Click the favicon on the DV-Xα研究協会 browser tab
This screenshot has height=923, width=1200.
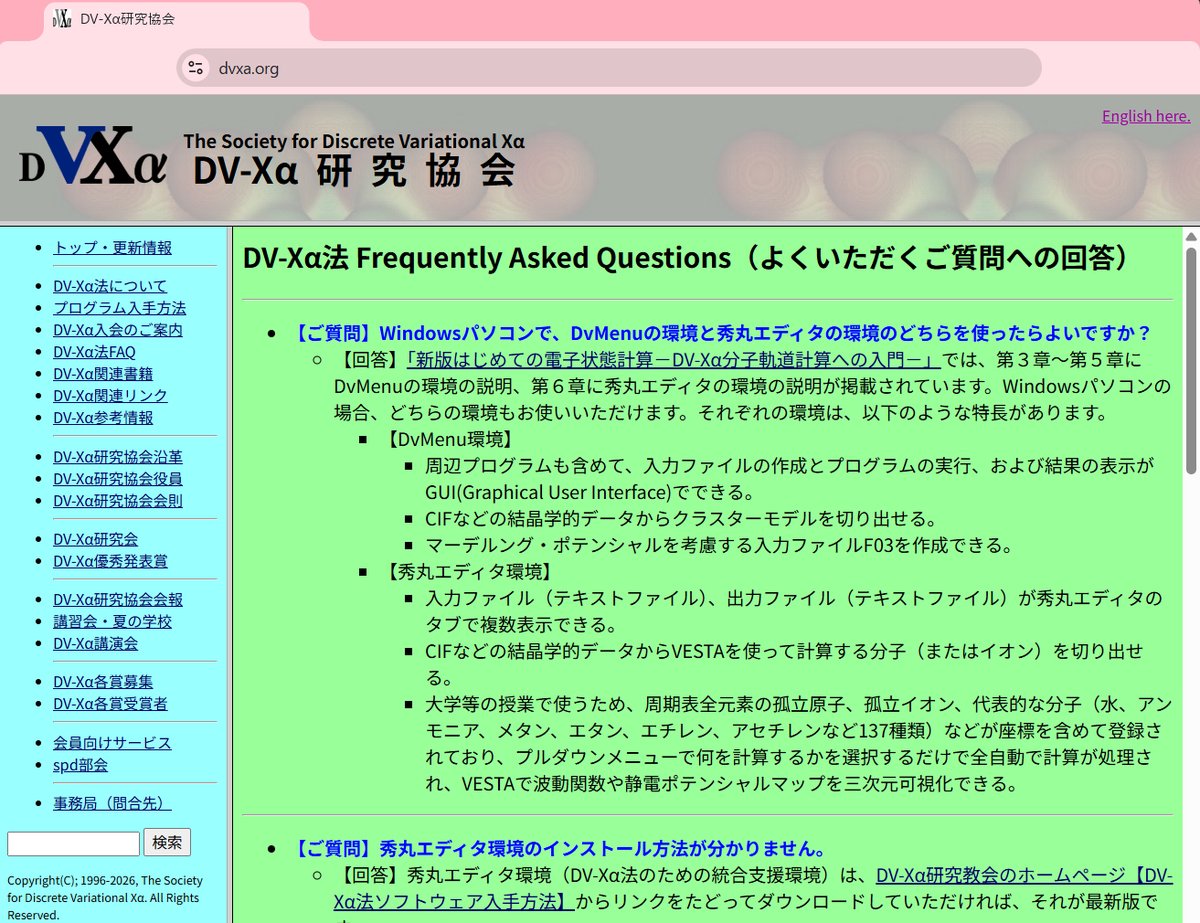pyautogui.click(x=60, y=18)
